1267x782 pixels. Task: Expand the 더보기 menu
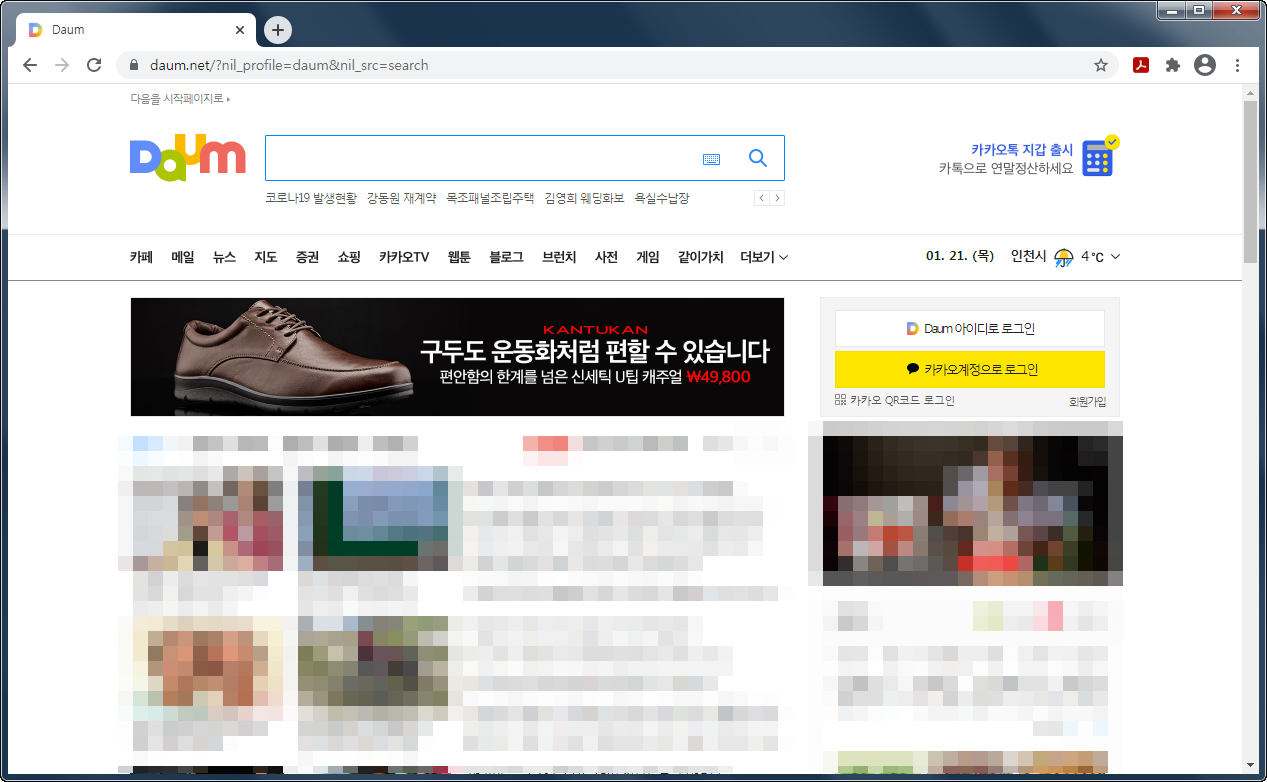764,257
